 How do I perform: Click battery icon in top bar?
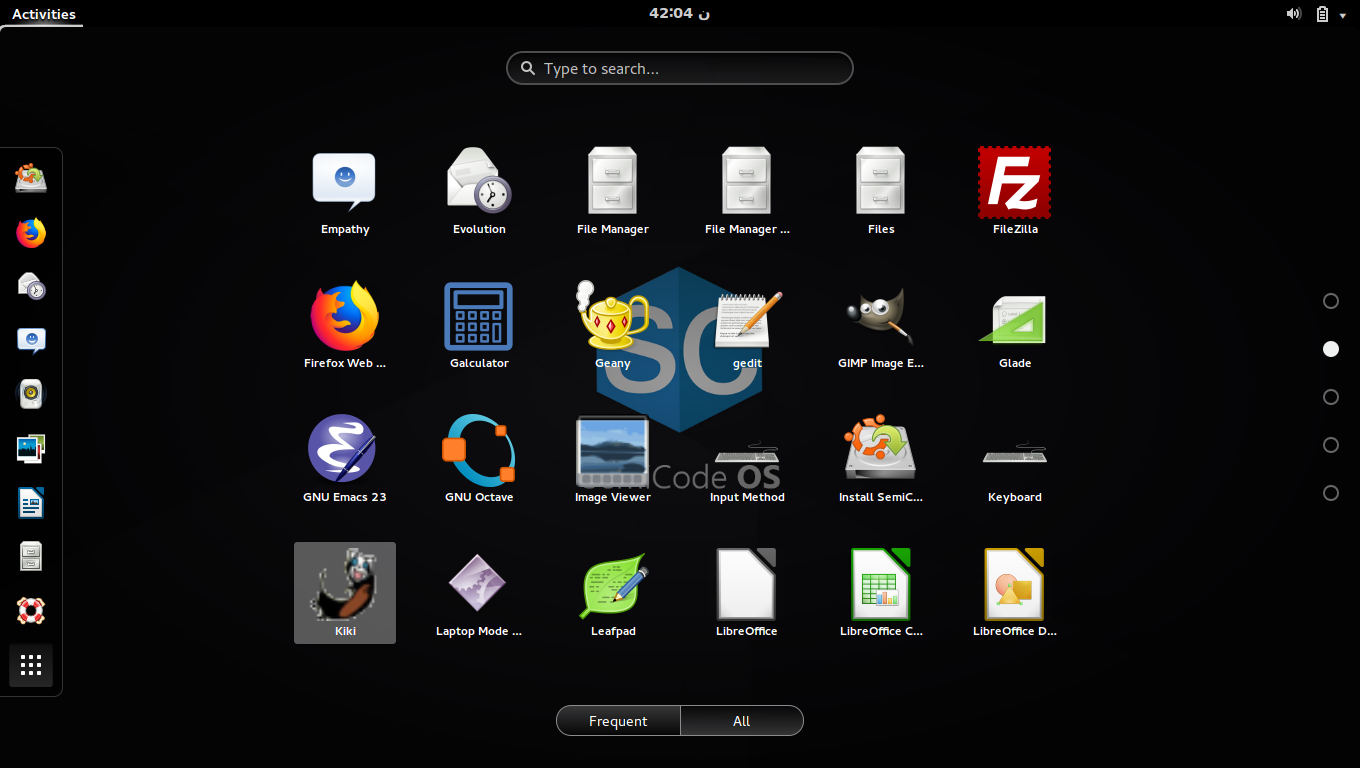[1322, 14]
